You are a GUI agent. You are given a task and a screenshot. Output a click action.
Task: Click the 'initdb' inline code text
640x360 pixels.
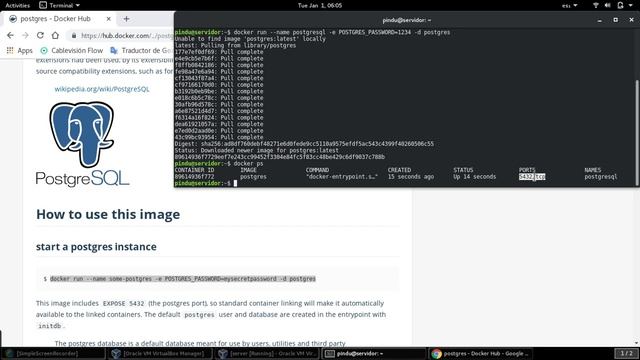[x=49, y=326]
